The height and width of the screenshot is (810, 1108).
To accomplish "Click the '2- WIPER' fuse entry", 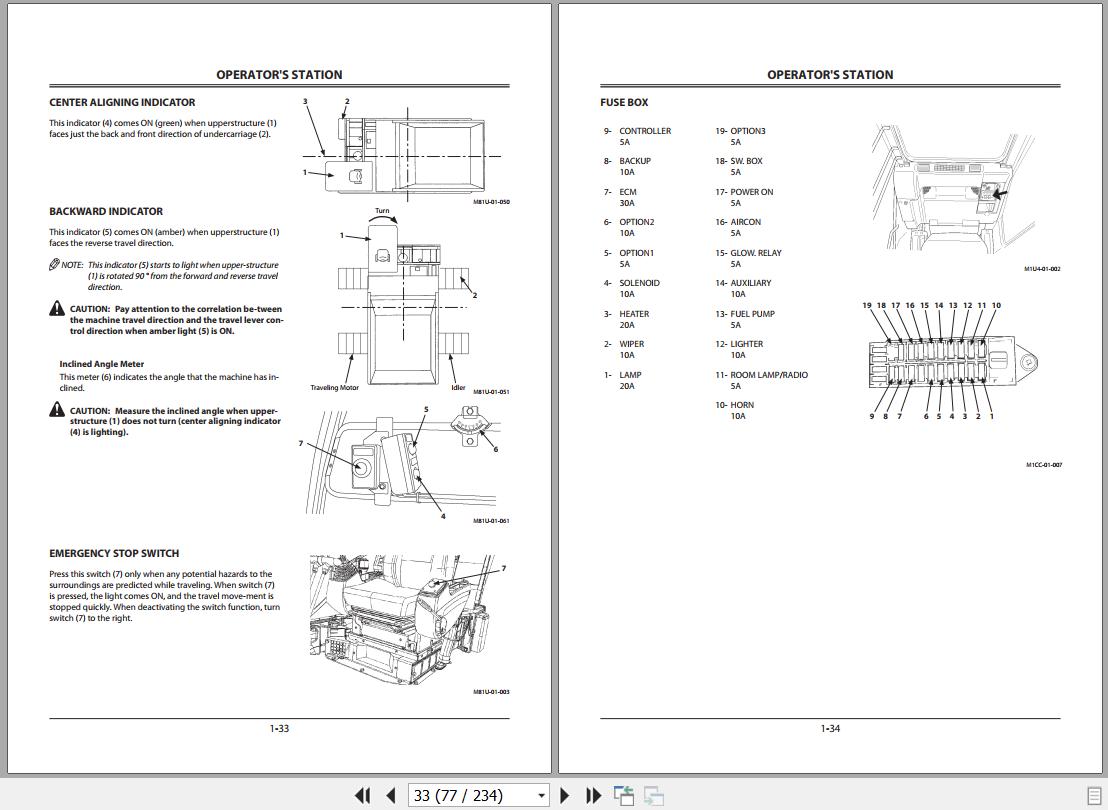I will (624, 349).
